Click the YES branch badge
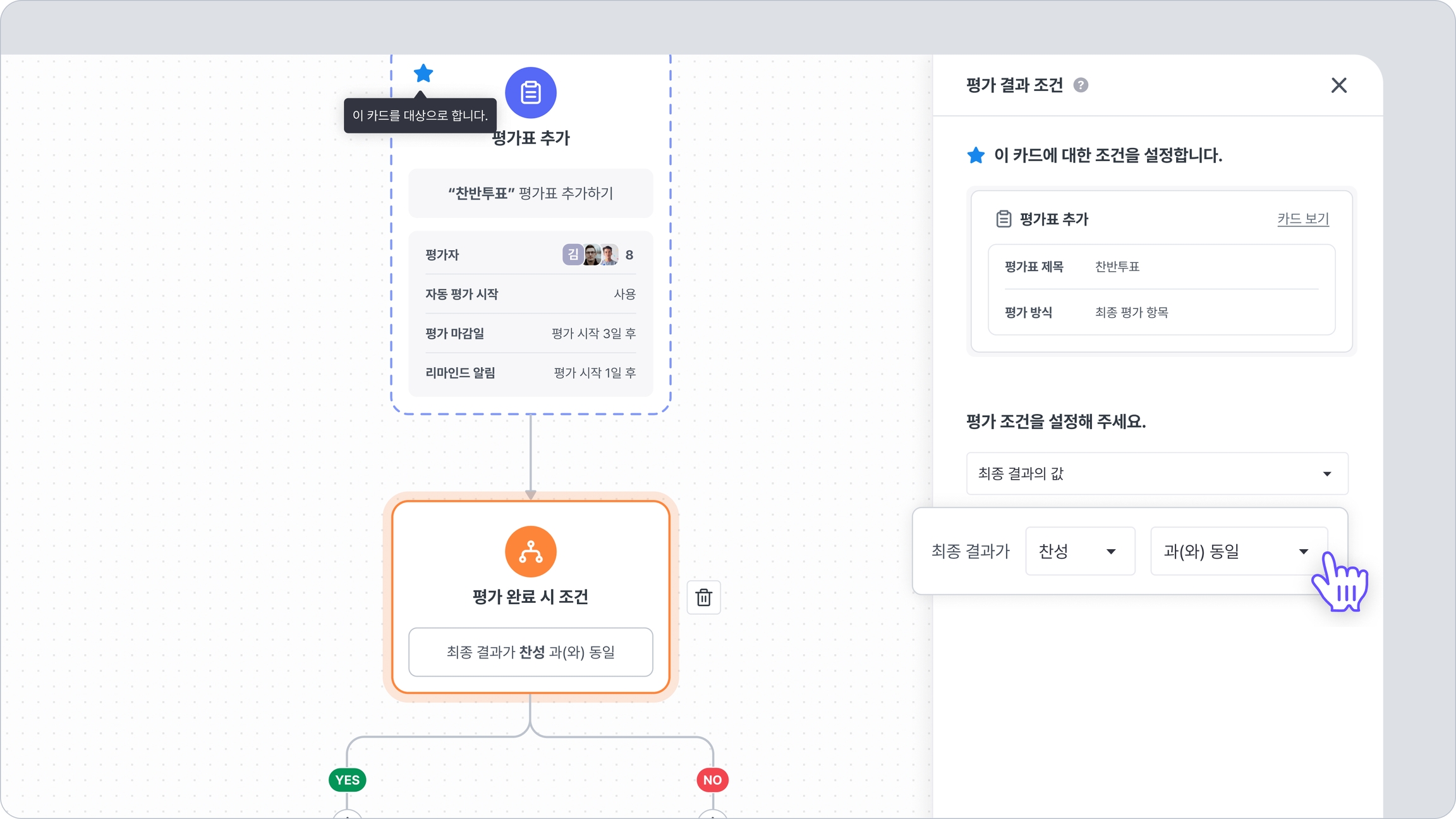Screen dimensions: 1456x819 (x=348, y=780)
